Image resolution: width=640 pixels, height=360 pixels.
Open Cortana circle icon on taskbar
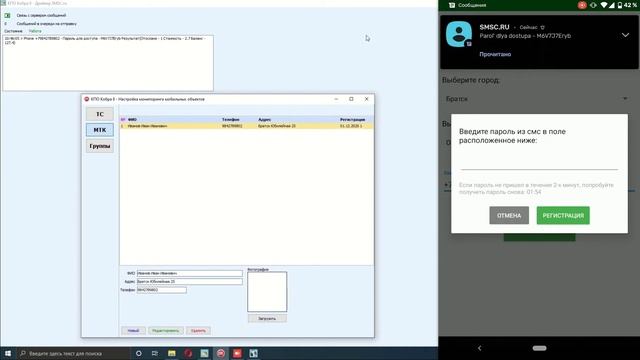tap(139, 353)
